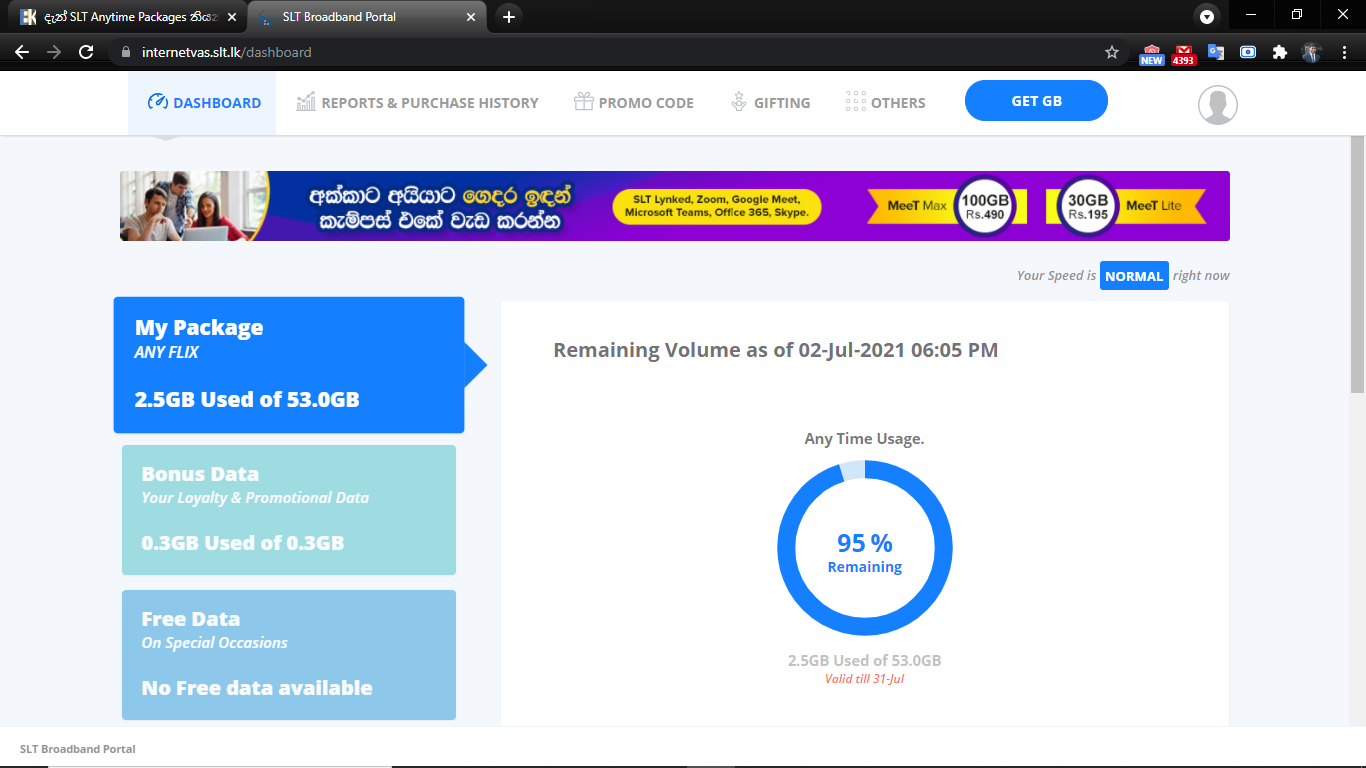This screenshot has width=1366, height=768.
Task: Bookmark this page with the star icon
Action: click(1112, 52)
